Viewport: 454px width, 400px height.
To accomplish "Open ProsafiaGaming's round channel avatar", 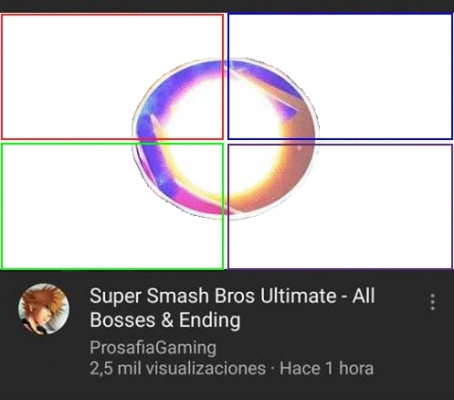I will 44,309.
